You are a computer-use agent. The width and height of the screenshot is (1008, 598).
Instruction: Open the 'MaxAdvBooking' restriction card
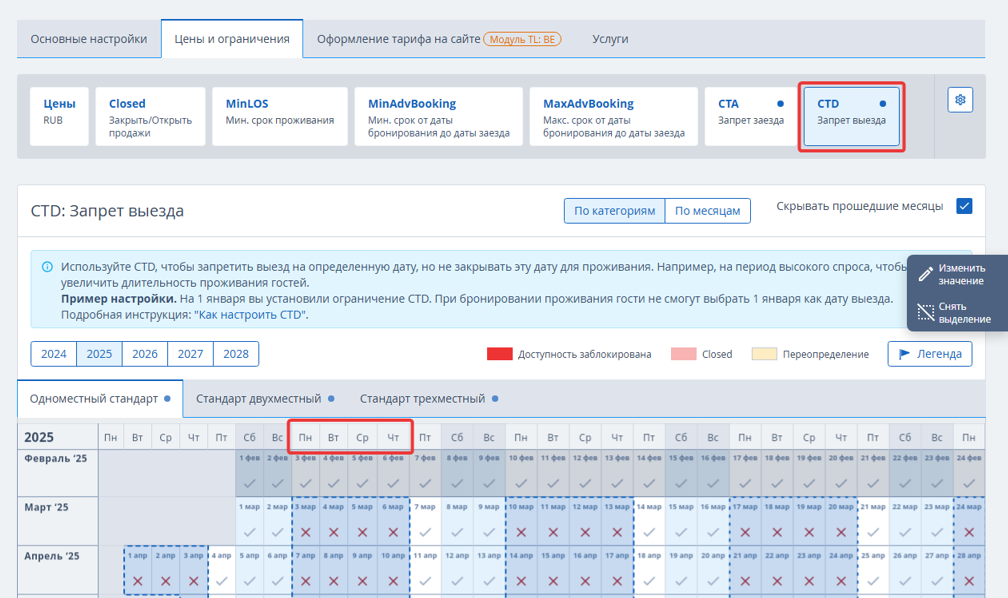(x=613, y=116)
